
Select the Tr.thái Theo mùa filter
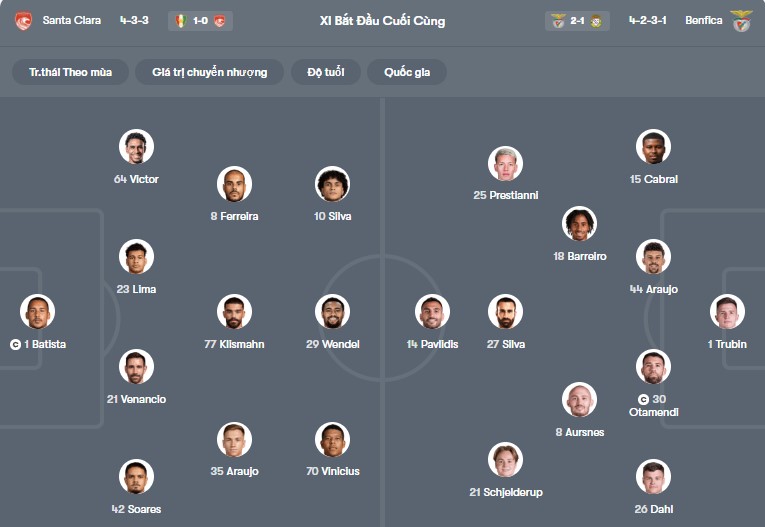(70, 72)
